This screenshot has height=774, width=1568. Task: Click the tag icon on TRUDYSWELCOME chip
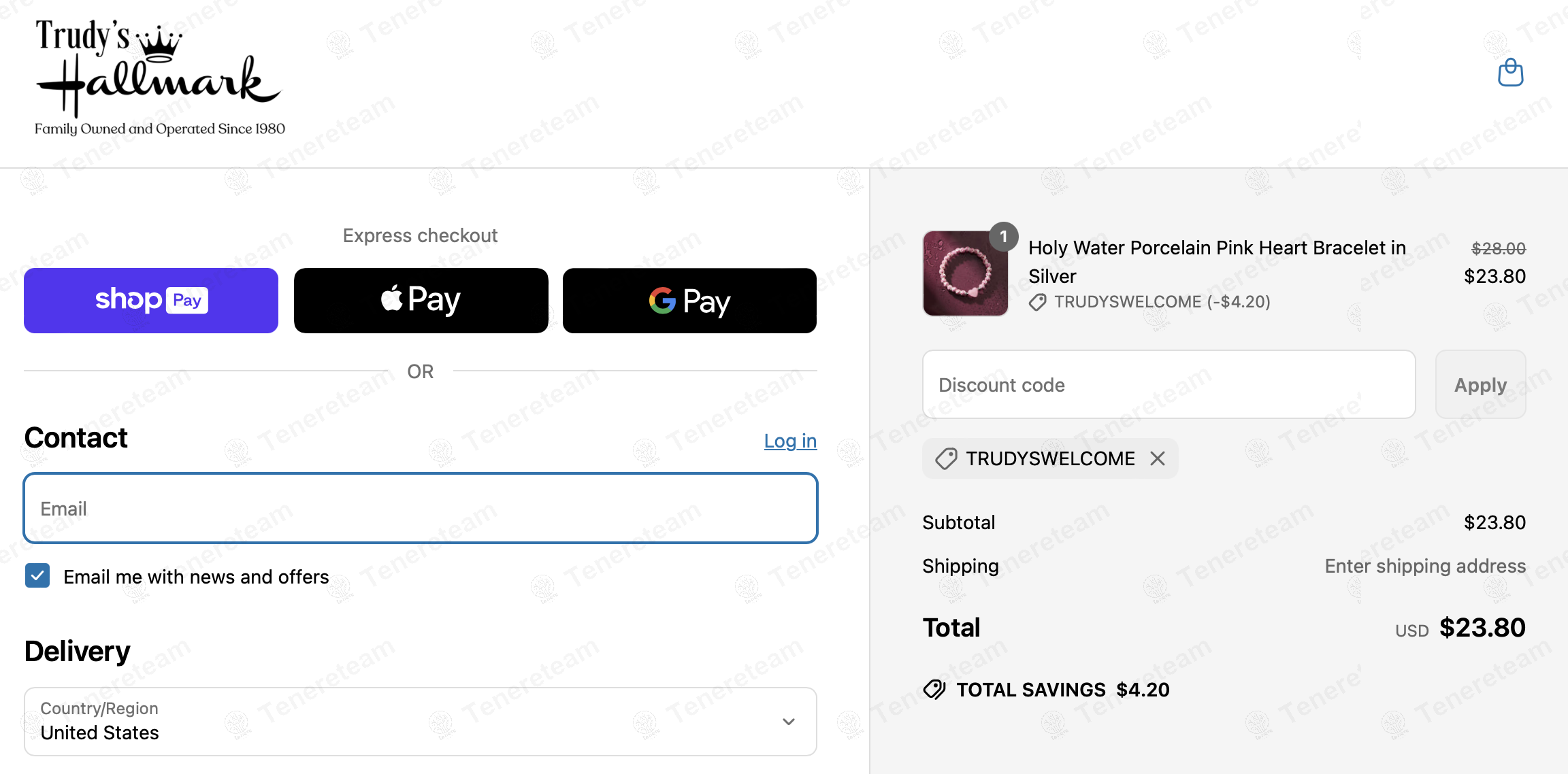946,458
